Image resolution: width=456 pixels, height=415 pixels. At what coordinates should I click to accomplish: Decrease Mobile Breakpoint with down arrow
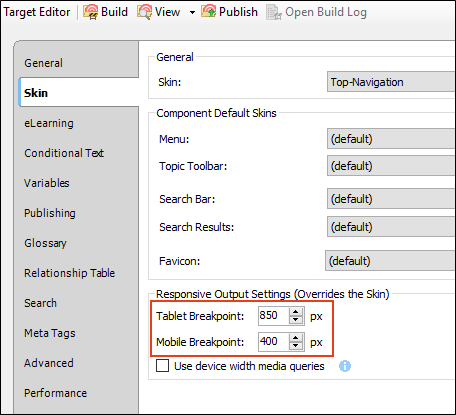(x=296, y=346)
